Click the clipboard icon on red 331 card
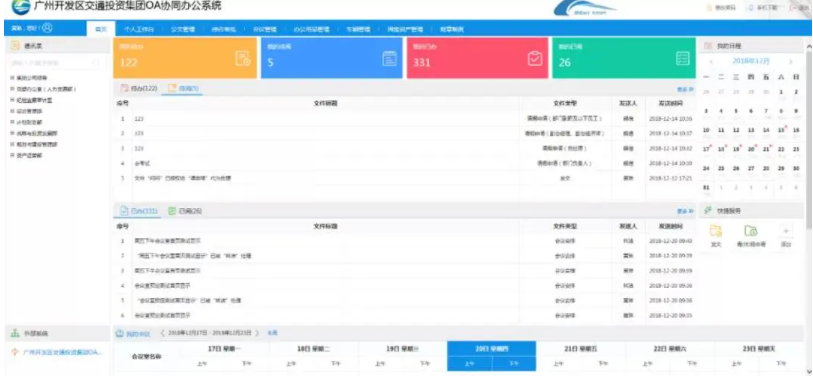This screenshot has height=382, width=813. click(535, 59)
